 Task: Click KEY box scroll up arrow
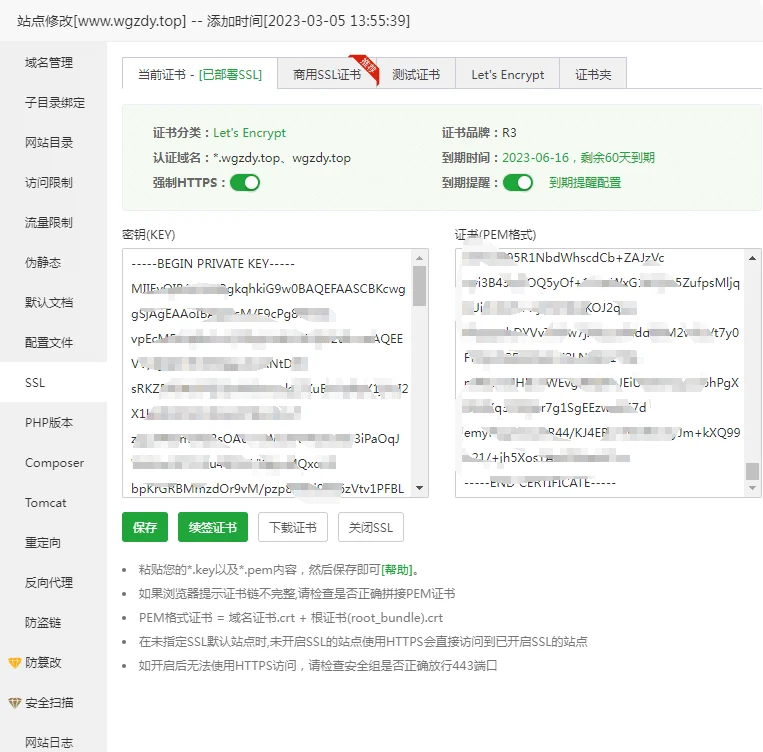(x=419, y=258)
